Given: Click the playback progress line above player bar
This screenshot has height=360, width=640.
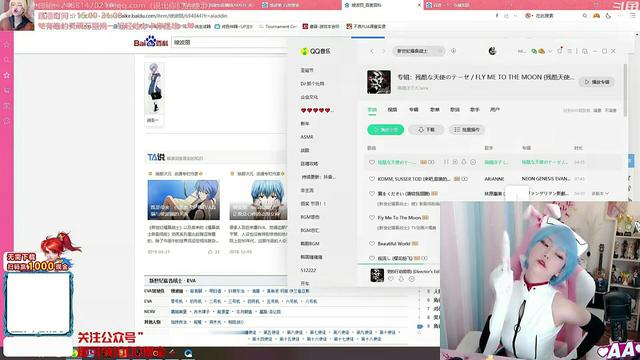Looking at the screenshot, I should click(x=398, y=264).
